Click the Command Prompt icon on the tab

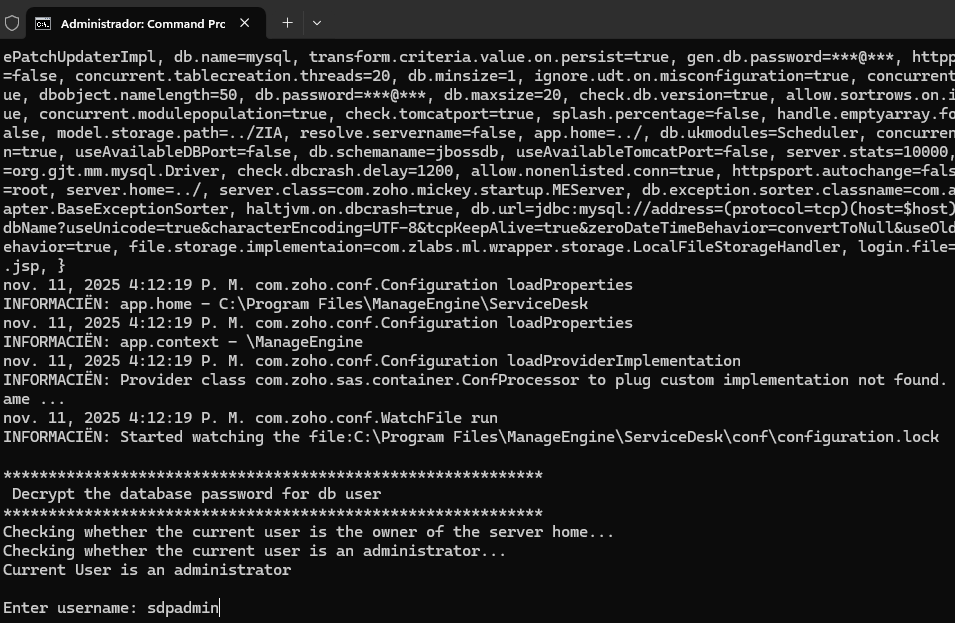point(43,24)
